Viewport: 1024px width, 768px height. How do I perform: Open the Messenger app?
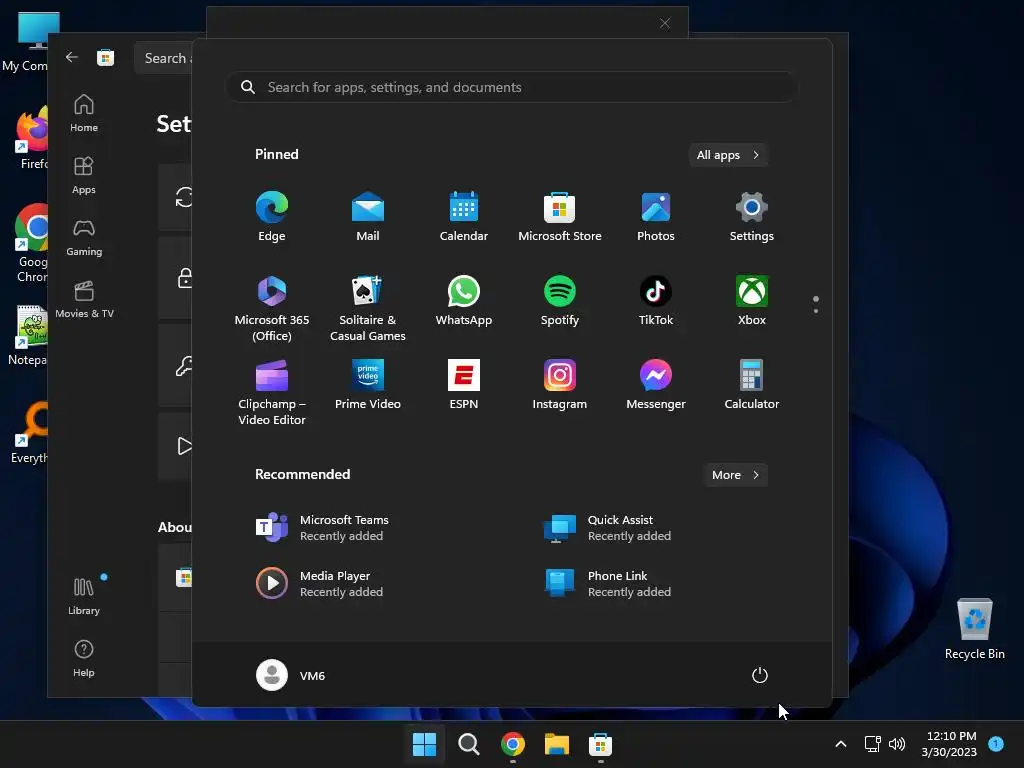(x=656, y=385)
